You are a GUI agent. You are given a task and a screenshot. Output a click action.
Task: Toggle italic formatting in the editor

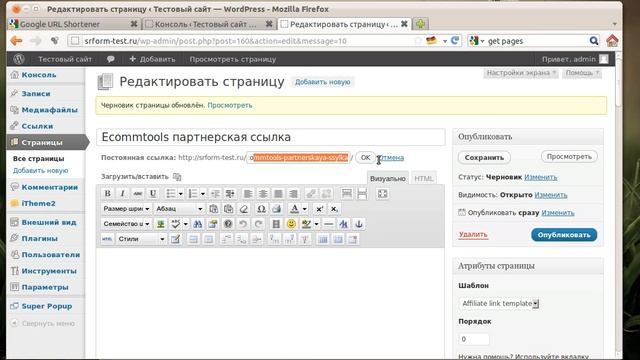[122, 193]
